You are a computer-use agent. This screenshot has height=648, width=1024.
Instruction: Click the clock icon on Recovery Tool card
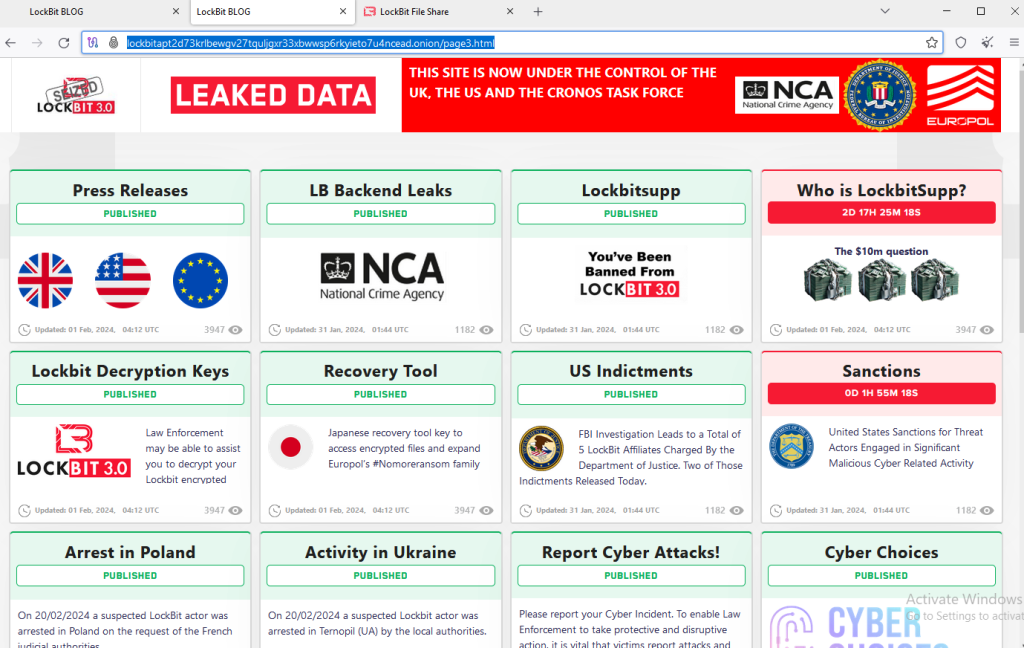pyautogui.click(x=275, y=511)
